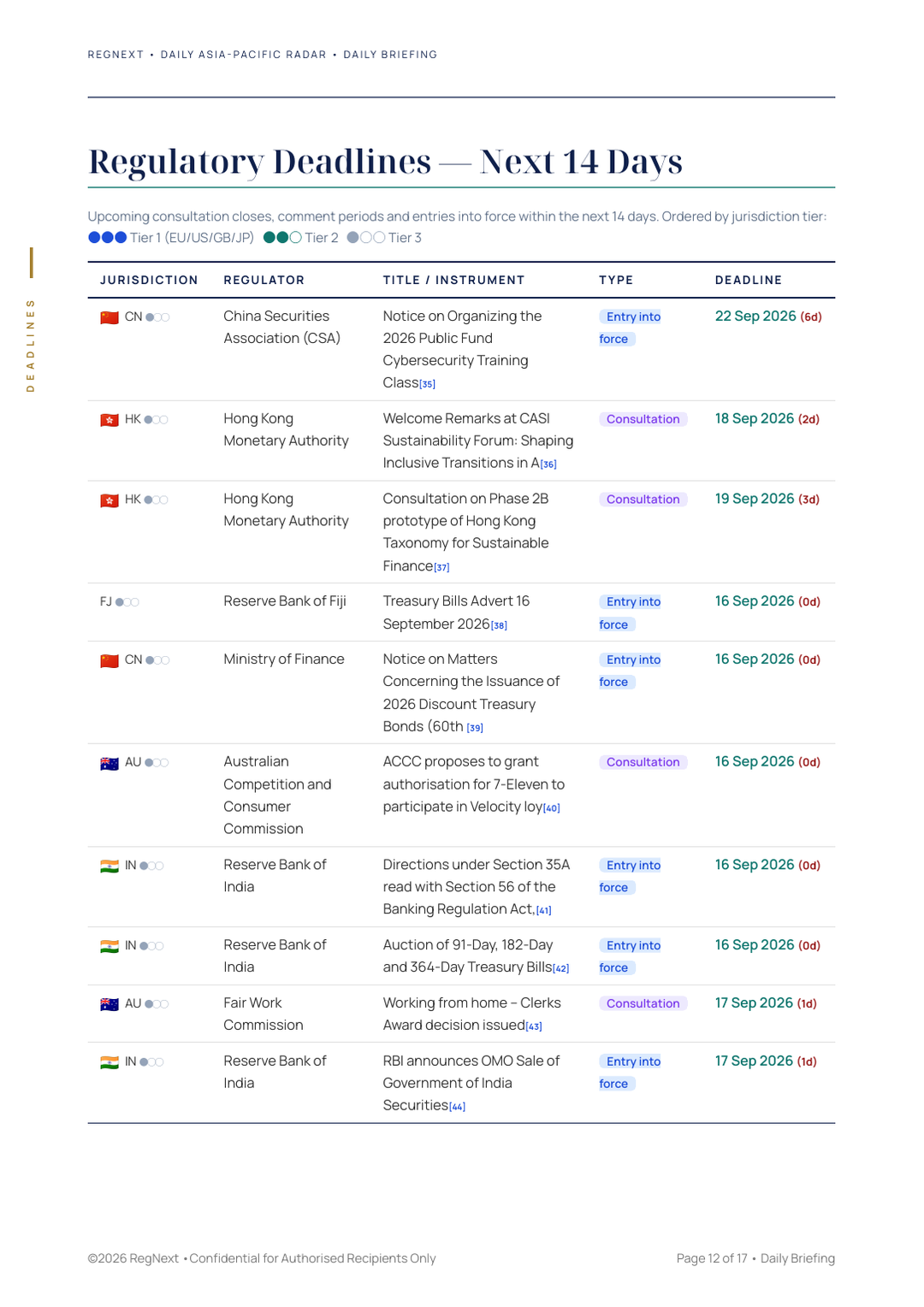Click tier dots in the ACCC row

pyautogui.click(x=157, y=763)
